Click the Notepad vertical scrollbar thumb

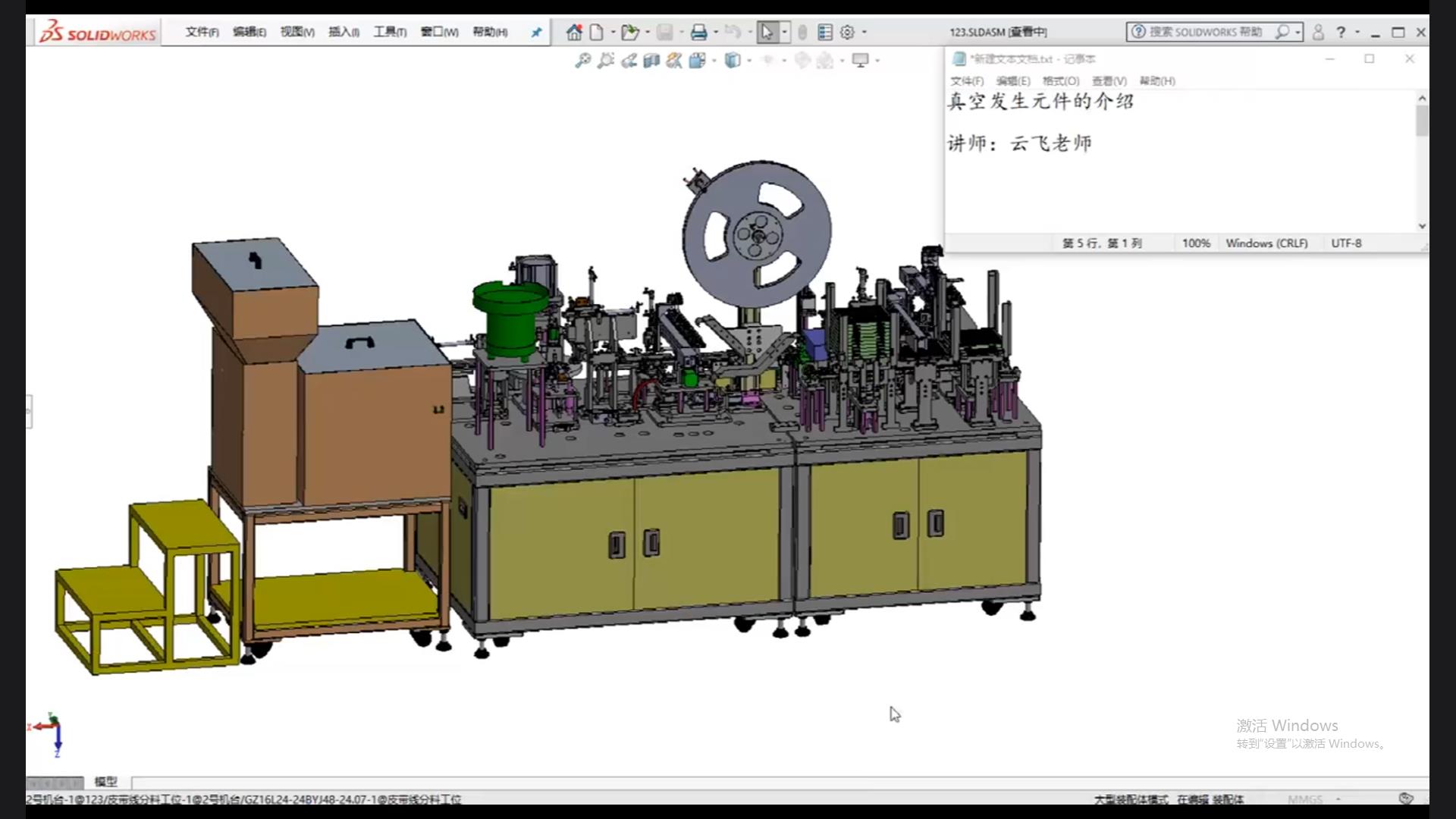tap(1422, 121)
